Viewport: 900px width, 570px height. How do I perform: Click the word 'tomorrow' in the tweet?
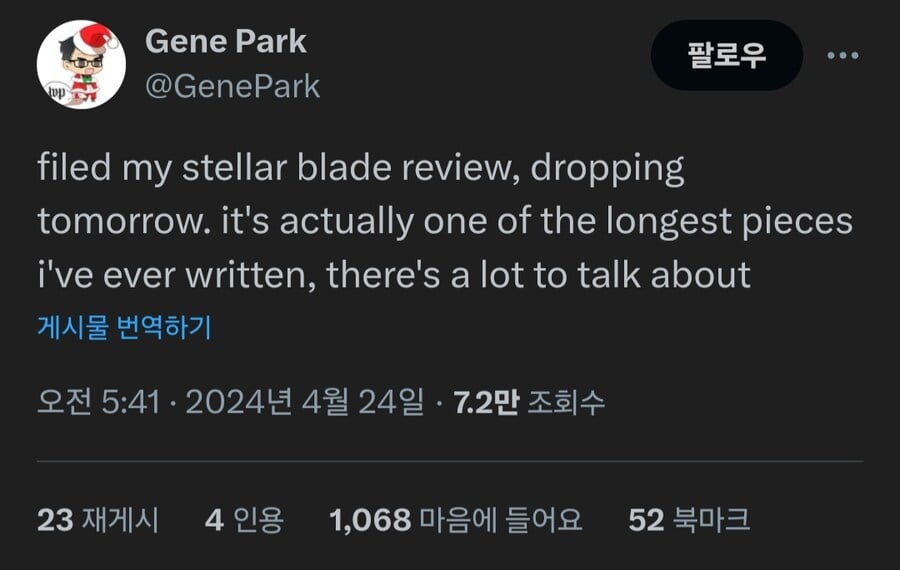point(119,222)
